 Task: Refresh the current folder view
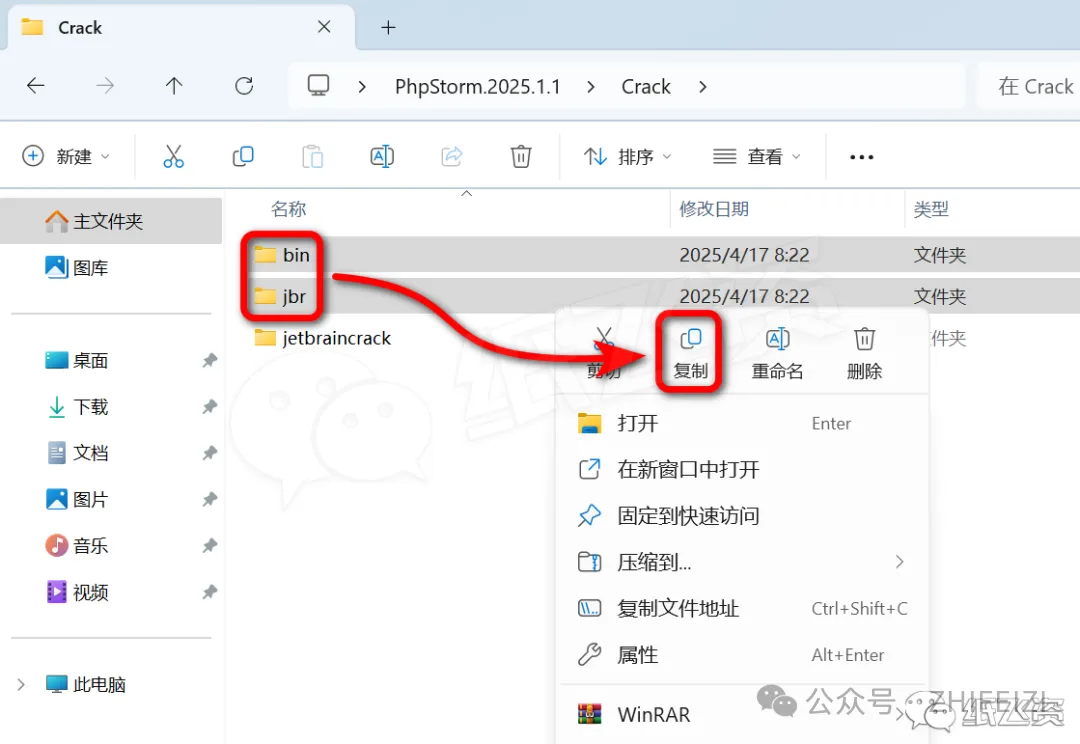244,86
